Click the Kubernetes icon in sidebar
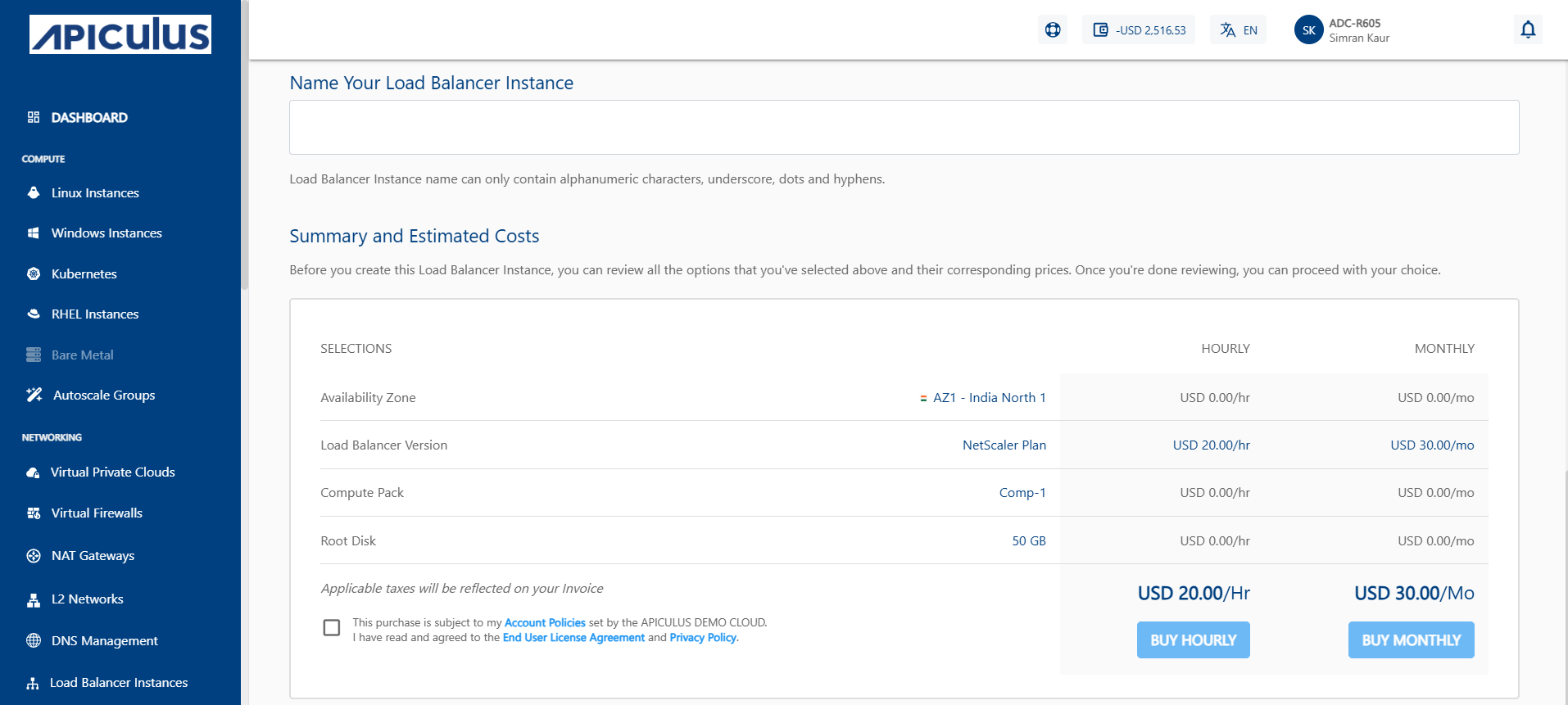 click(34, 274)
